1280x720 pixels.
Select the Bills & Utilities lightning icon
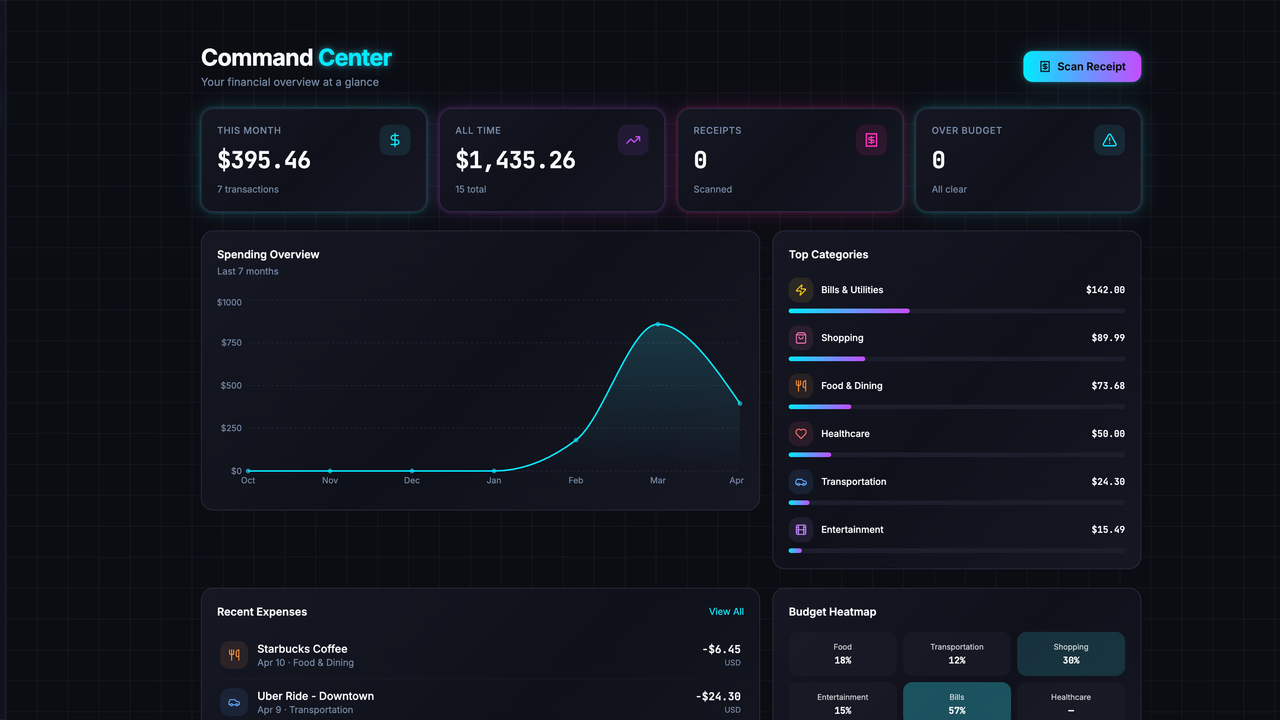pyautogui.click(x=801, y=290)
